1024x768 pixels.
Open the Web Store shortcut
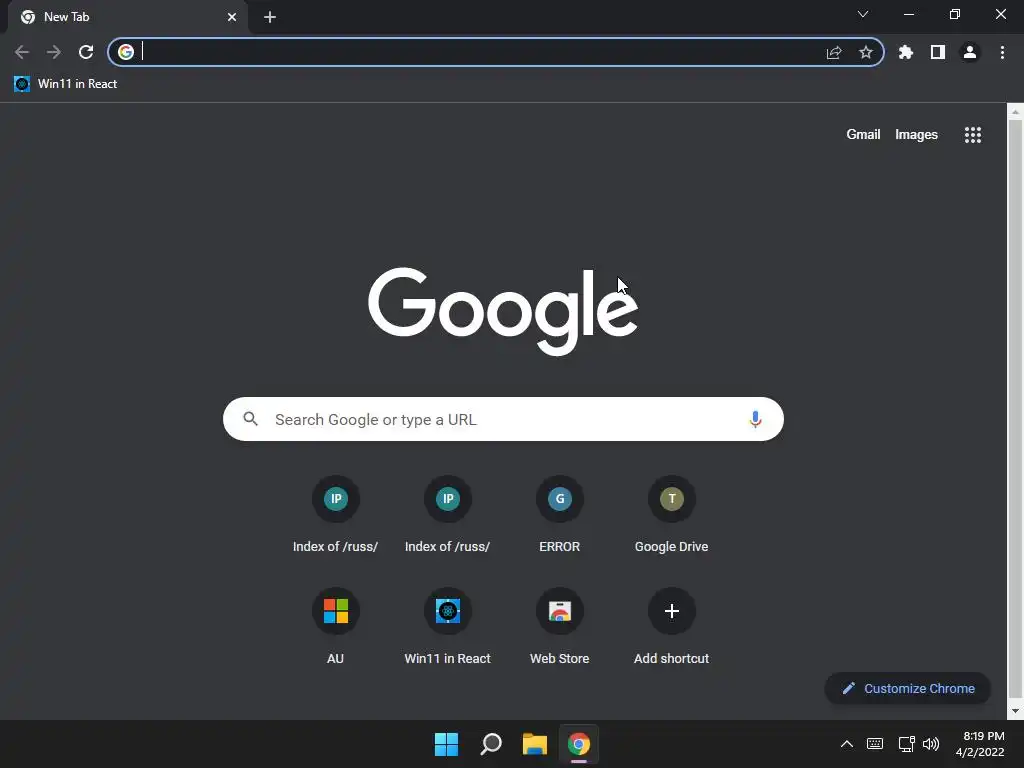(560, 627)
